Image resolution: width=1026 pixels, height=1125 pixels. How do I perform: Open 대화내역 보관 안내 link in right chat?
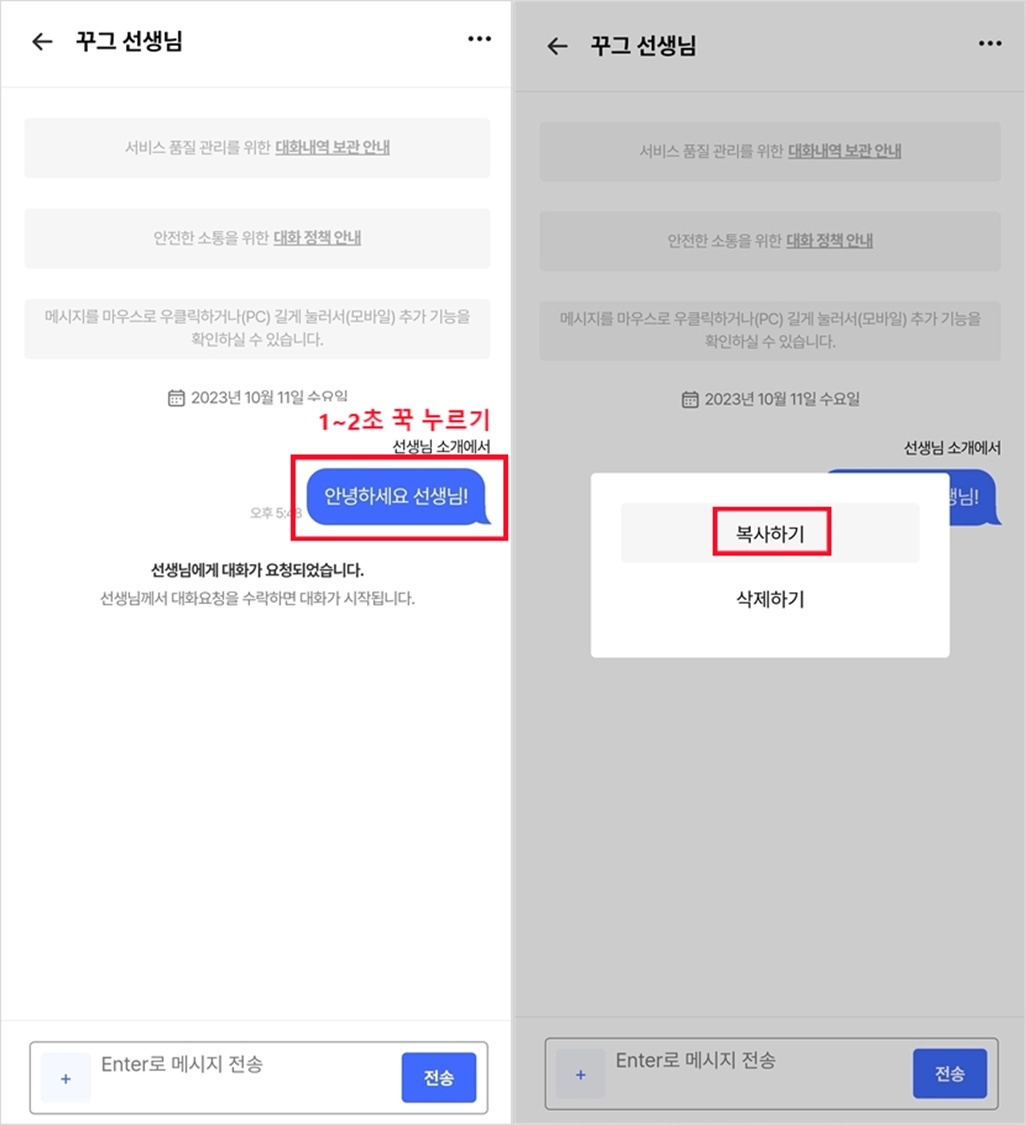(844, 151)
